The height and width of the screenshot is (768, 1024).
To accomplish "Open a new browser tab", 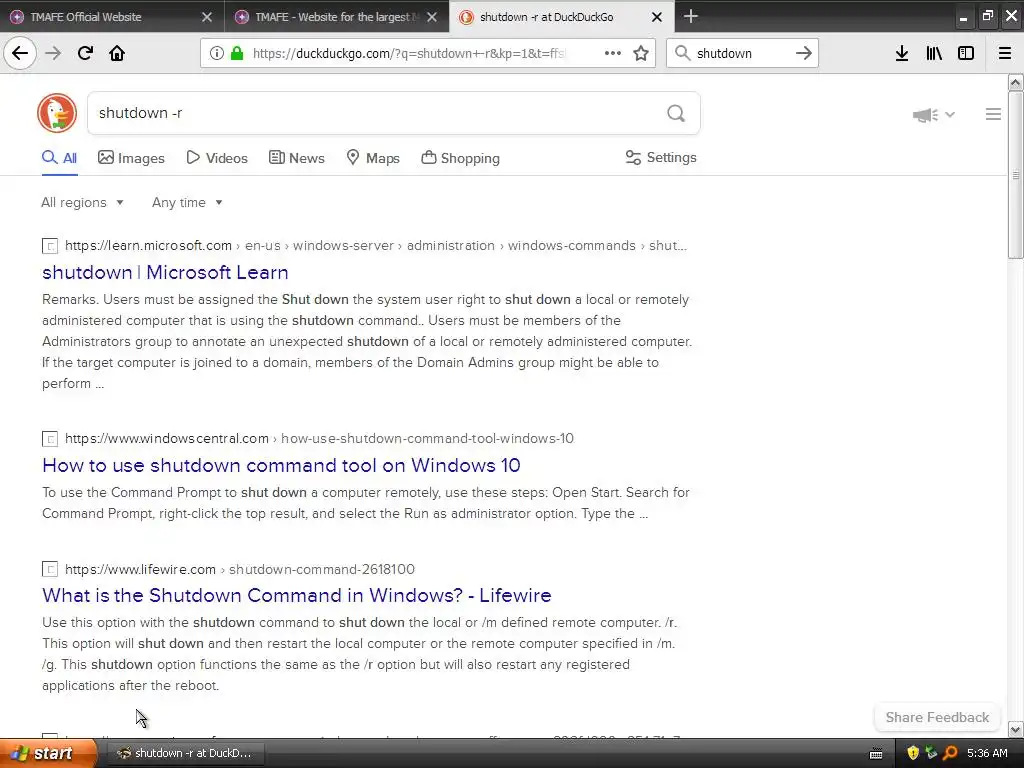I will 690,16.
